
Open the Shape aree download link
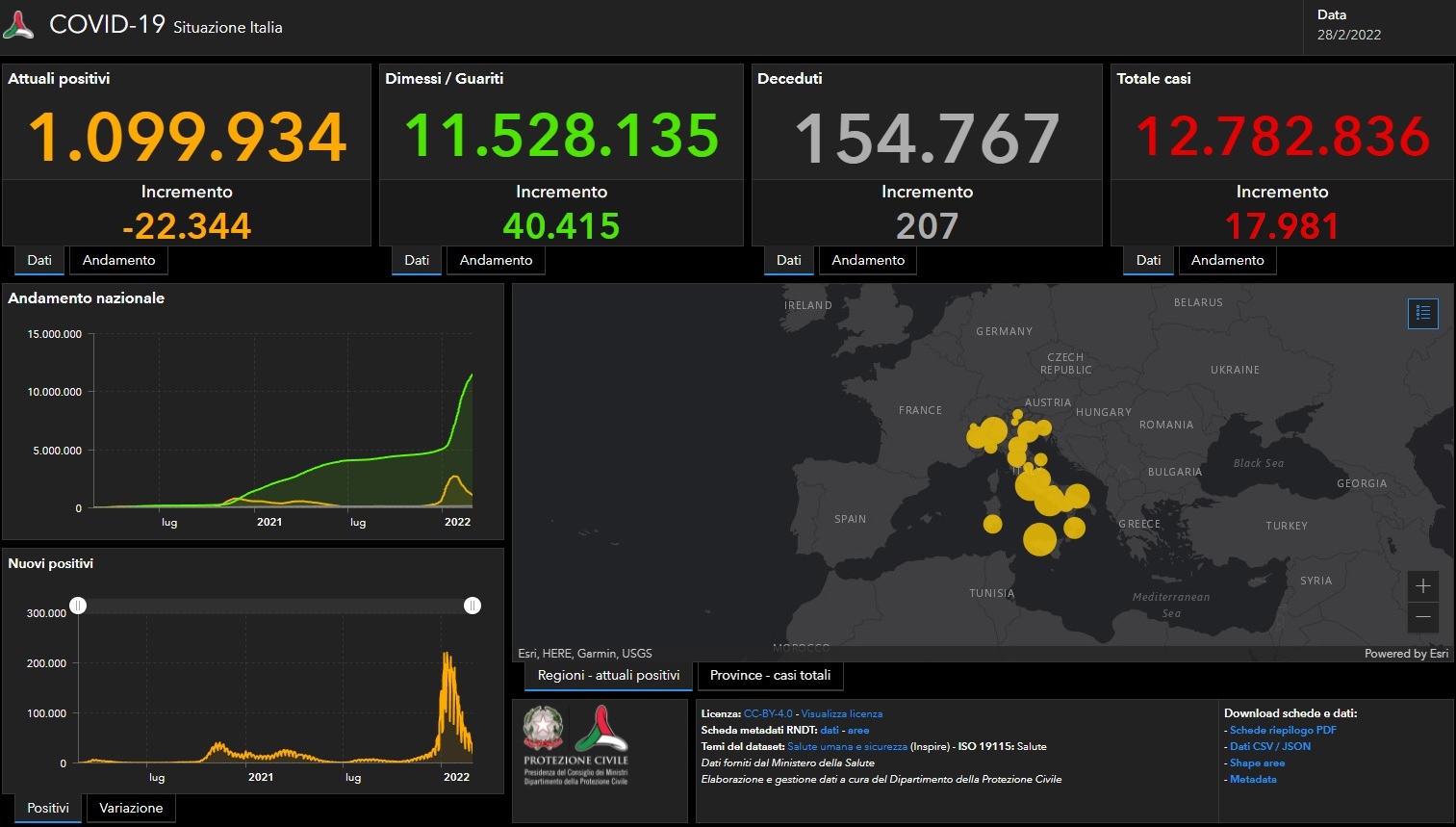click(1257, 763)
